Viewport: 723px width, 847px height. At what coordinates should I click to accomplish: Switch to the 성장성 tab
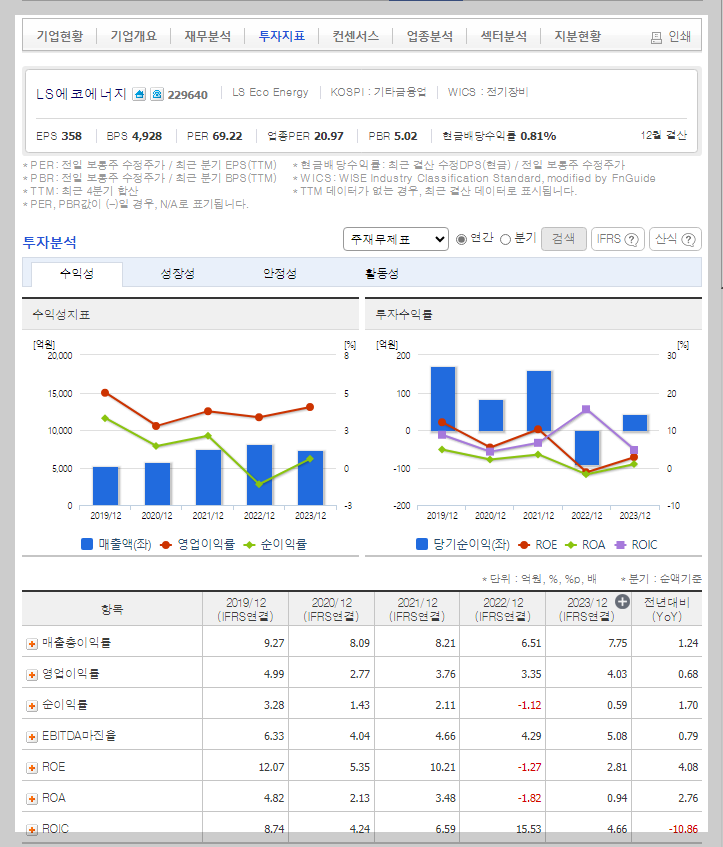178,274
